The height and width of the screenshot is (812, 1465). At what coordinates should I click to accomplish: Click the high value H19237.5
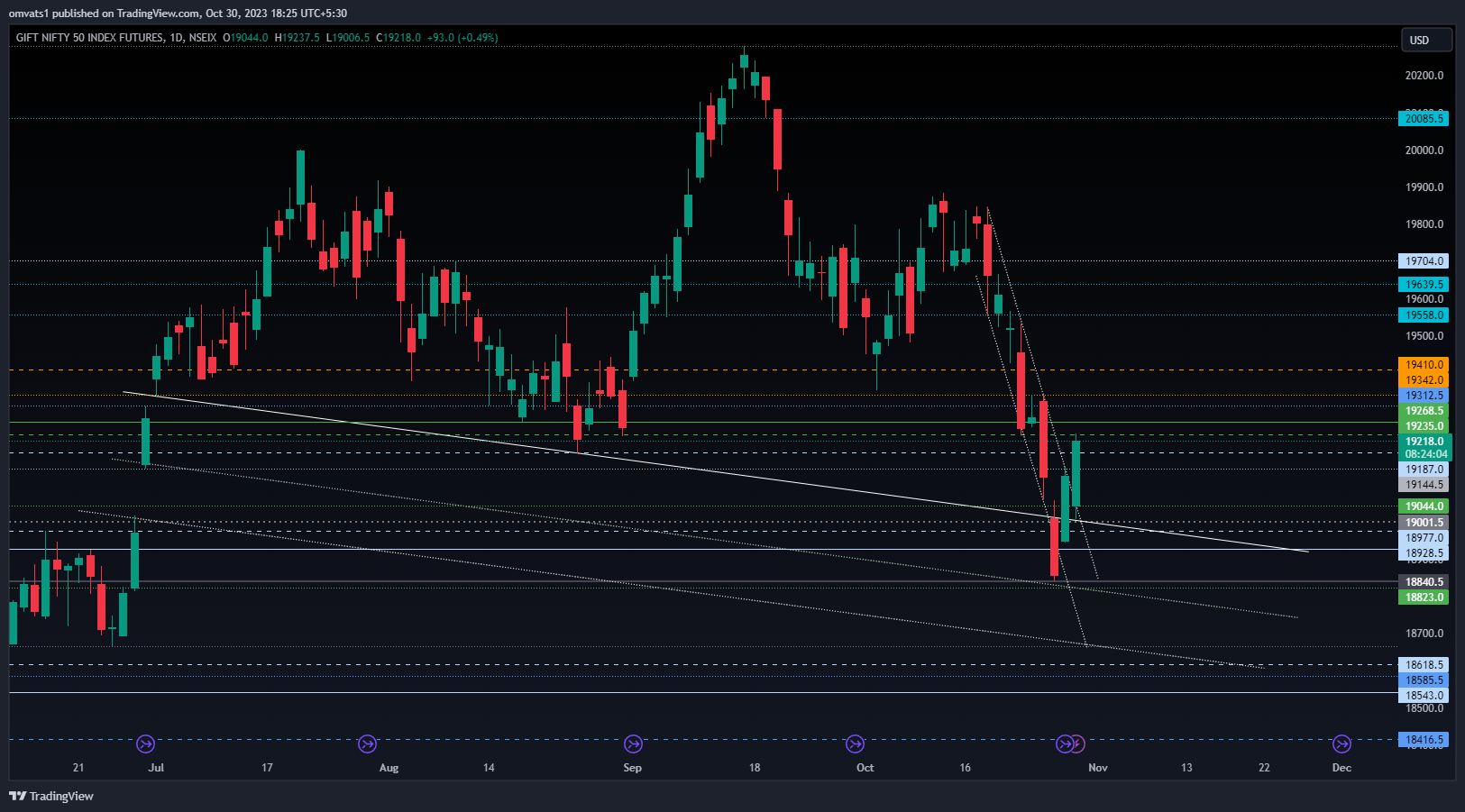[298, 38]
